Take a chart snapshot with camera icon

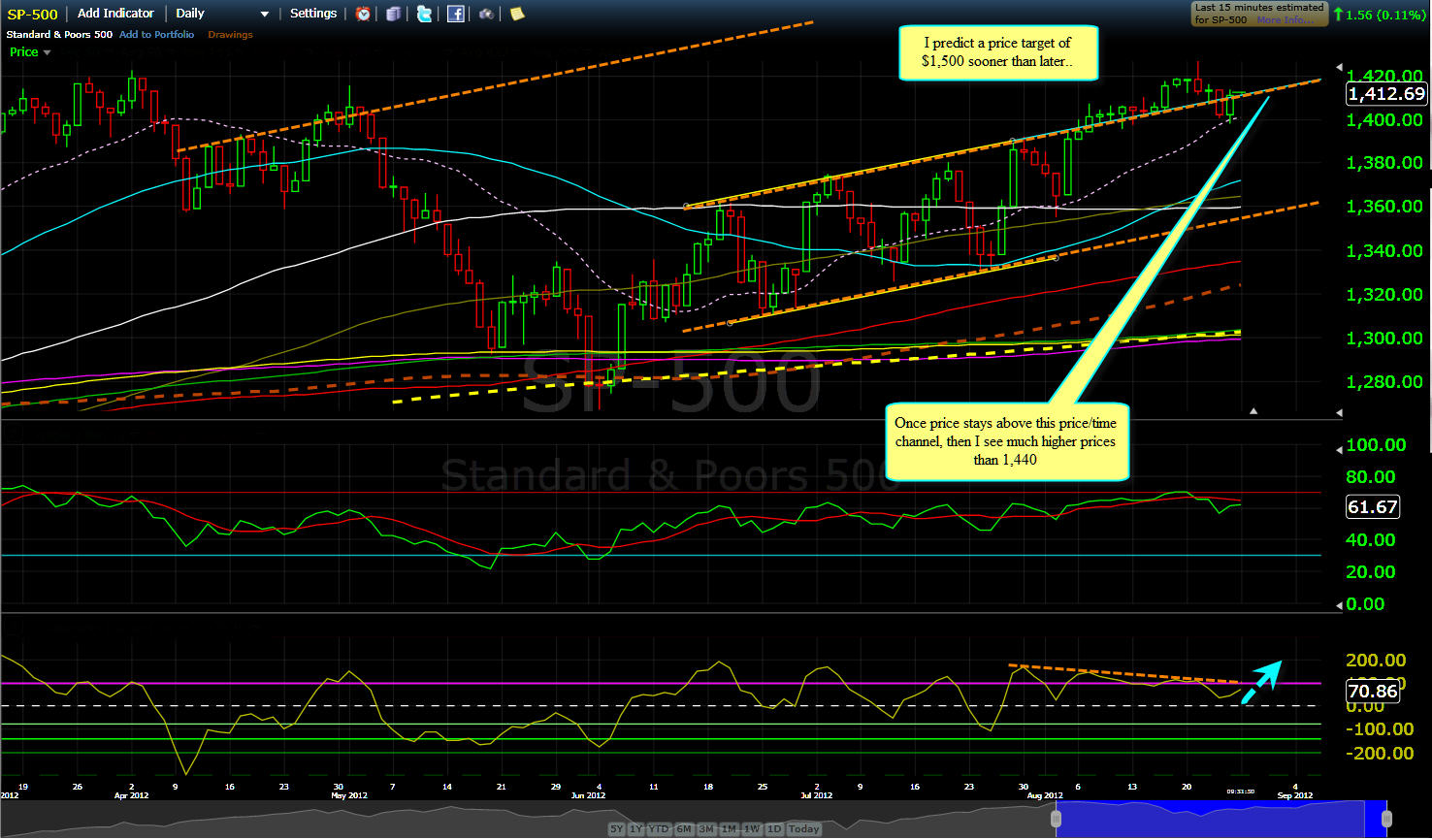click(x=486, y=14)
